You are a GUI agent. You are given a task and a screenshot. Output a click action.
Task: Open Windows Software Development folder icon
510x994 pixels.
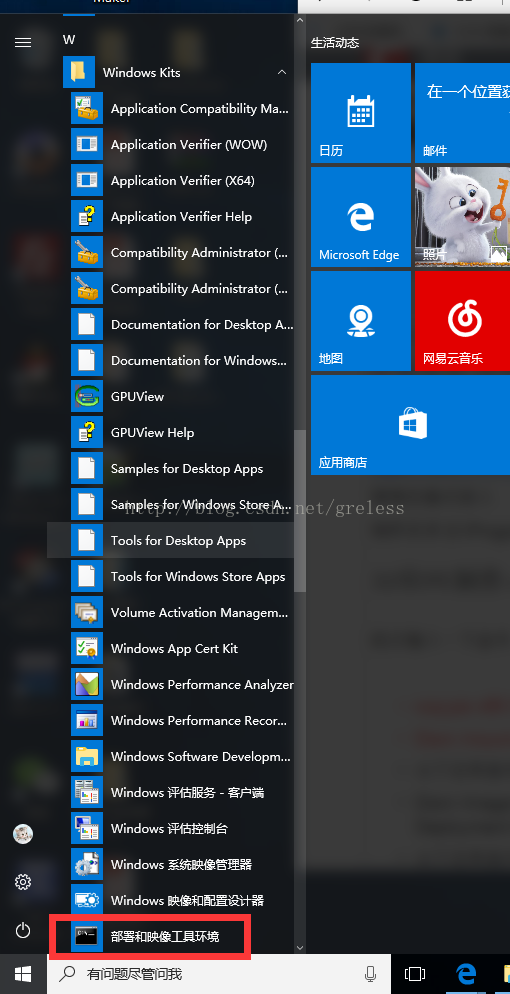click(x=87, y=757)
